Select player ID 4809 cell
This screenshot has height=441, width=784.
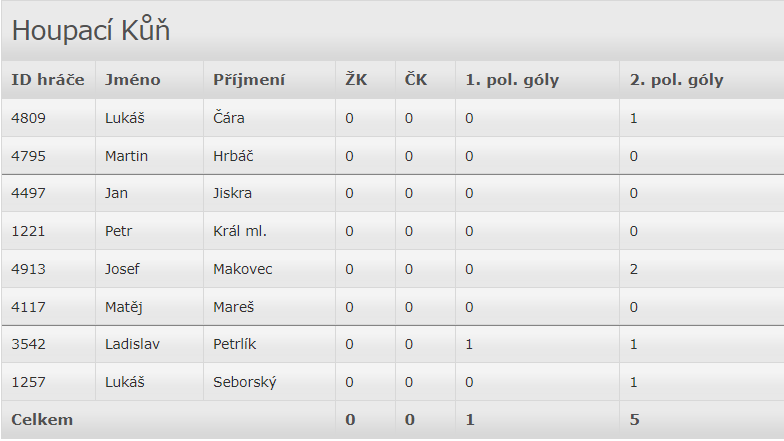(x=29, y=118)
